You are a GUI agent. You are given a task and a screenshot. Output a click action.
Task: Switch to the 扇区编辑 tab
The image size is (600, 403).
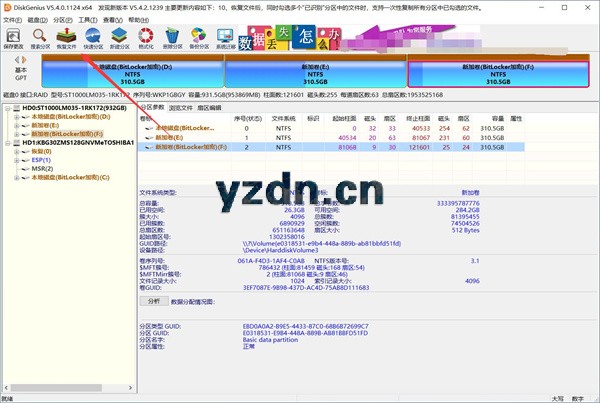(211, 105)
